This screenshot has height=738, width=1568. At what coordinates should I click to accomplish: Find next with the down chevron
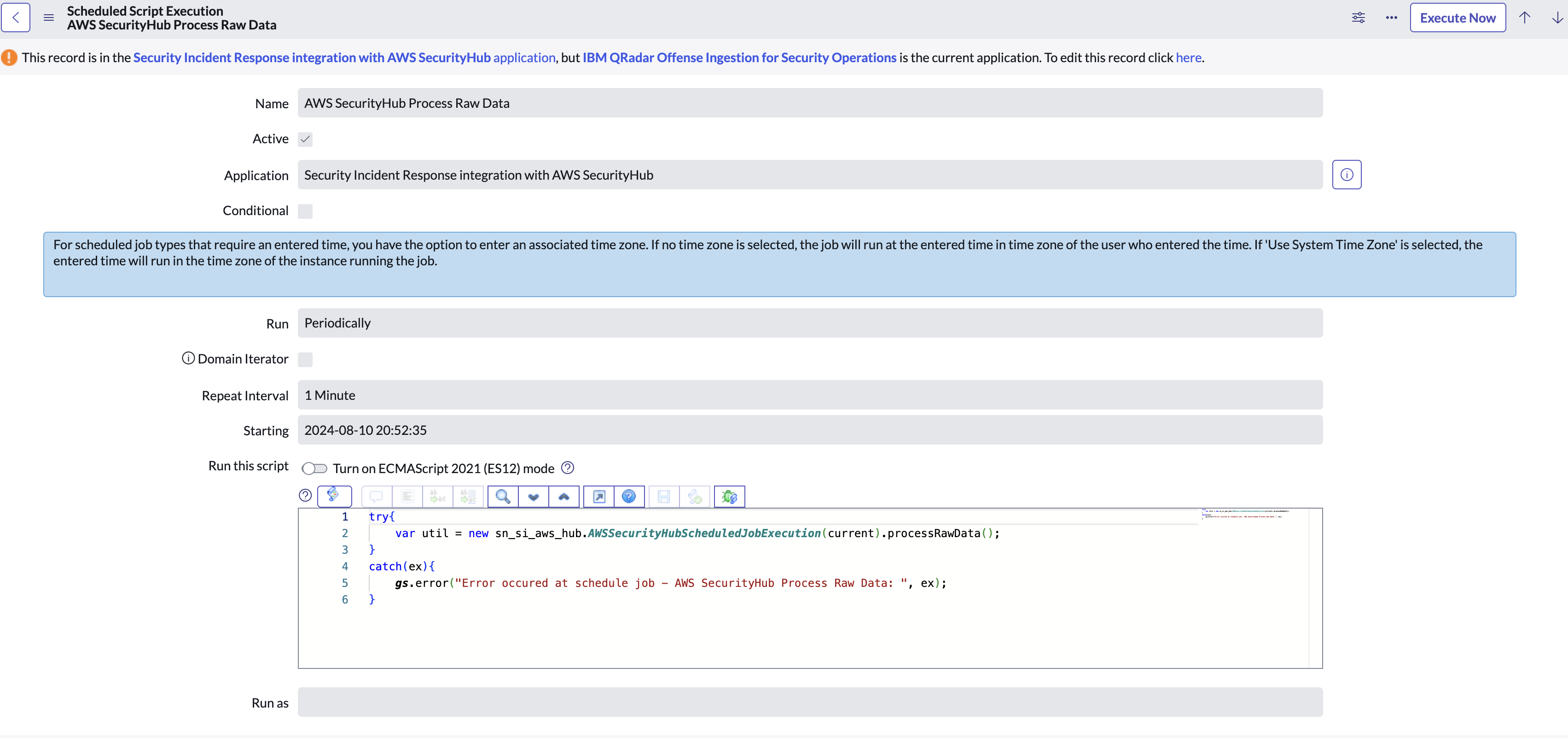coord(533,497)
